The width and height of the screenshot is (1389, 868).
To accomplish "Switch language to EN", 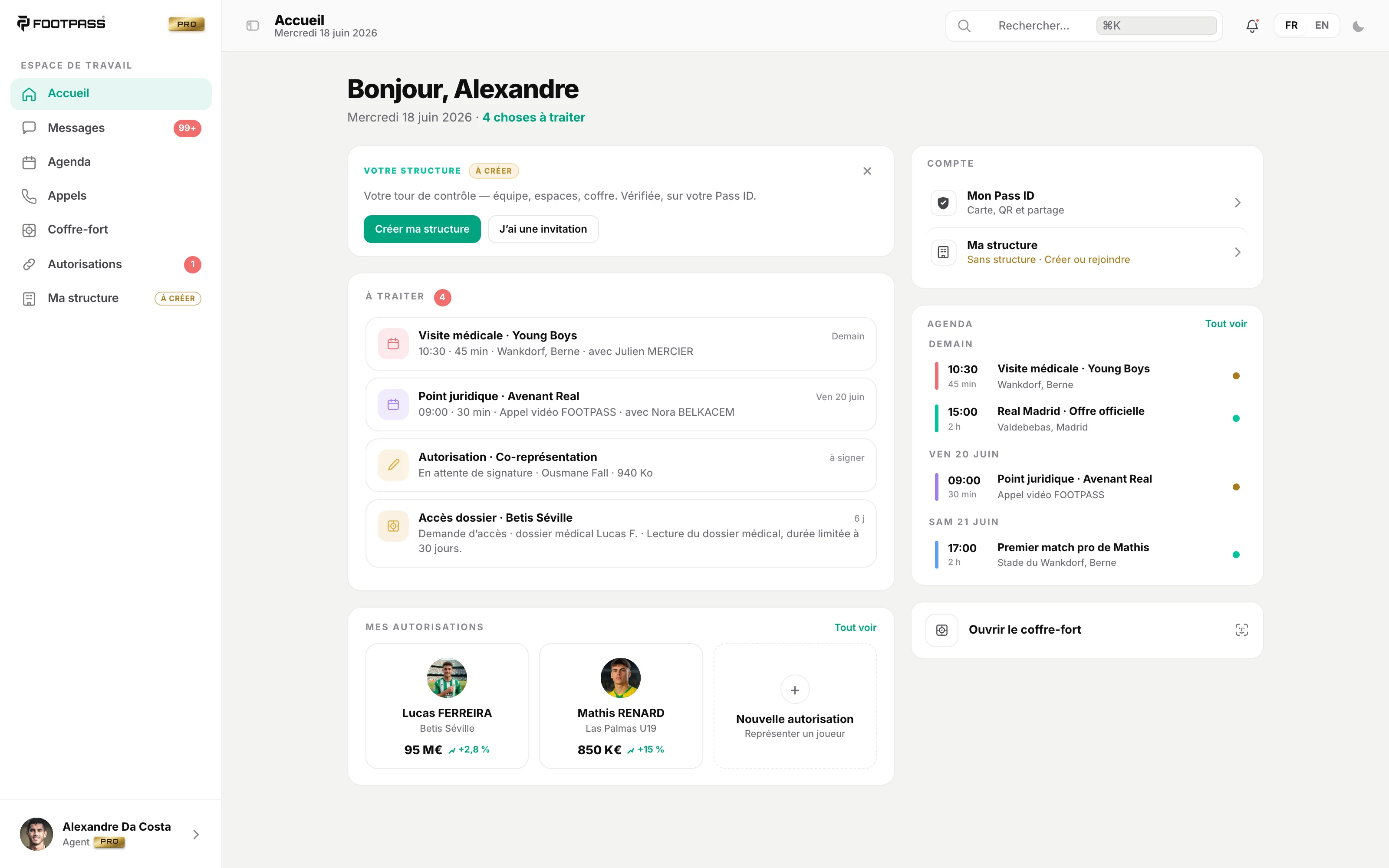I will (x=1321, y=25).
